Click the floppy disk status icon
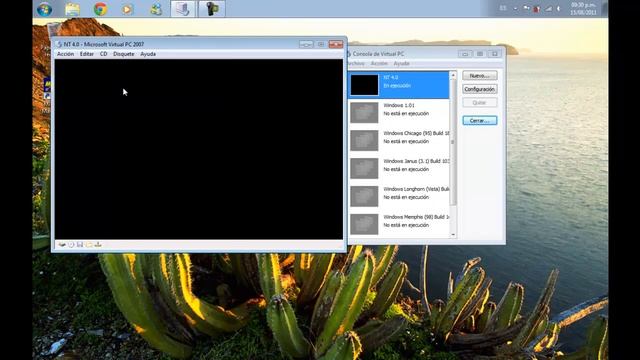 pyautogui.click(x=80, y=244)
